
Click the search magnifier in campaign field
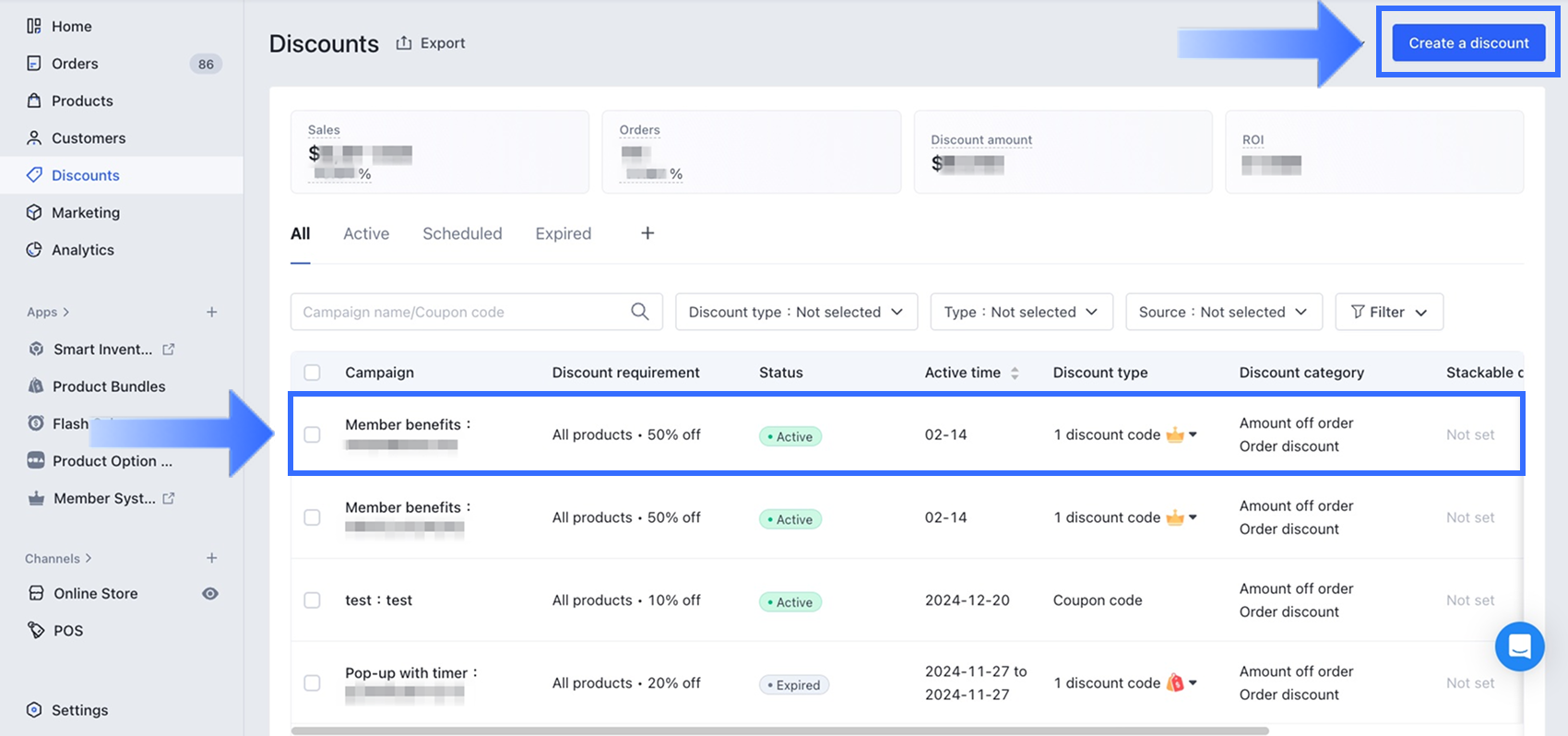[639, 312]
